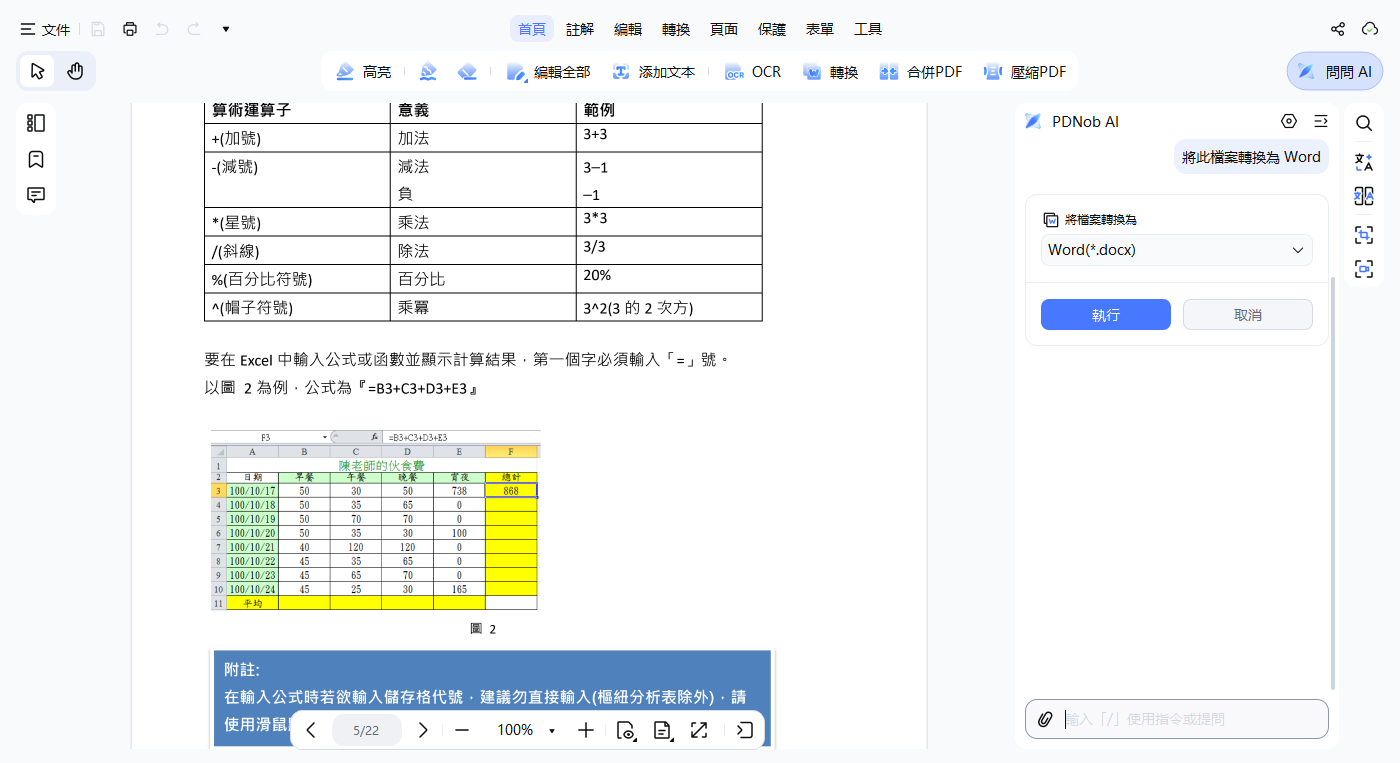
Task: Click the zoom in plus button
Action: [586, 730]
